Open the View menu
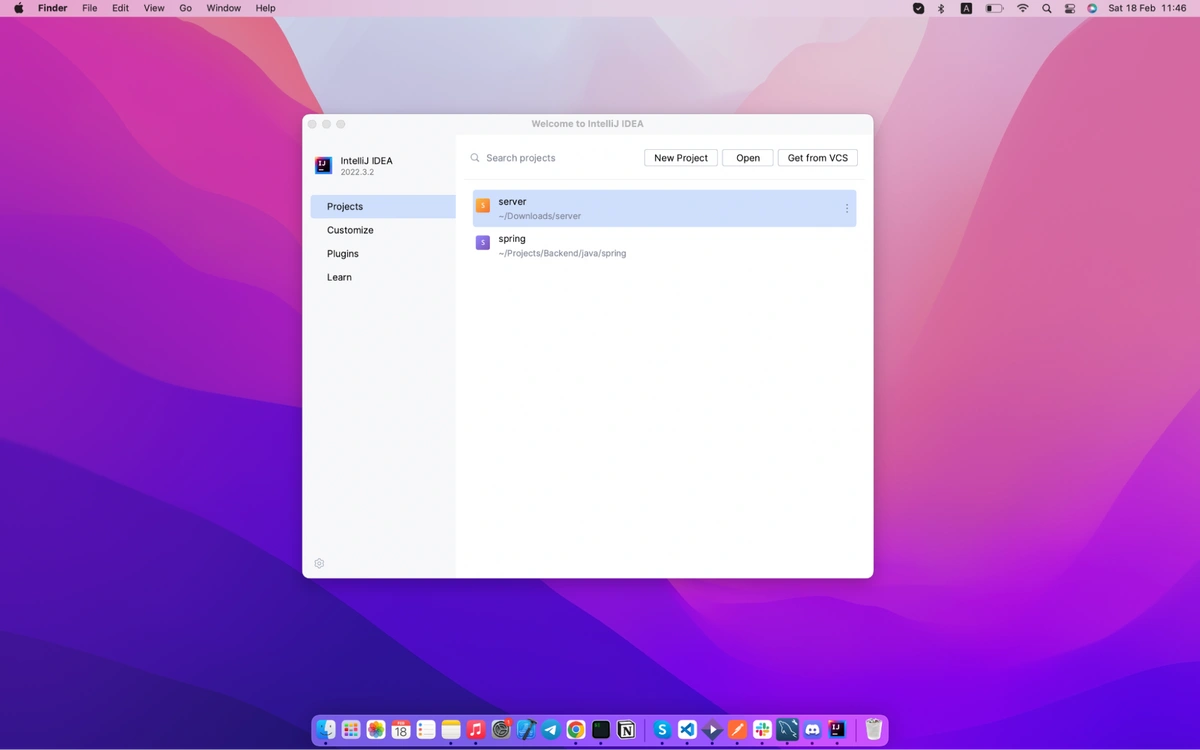 (154, 8)
